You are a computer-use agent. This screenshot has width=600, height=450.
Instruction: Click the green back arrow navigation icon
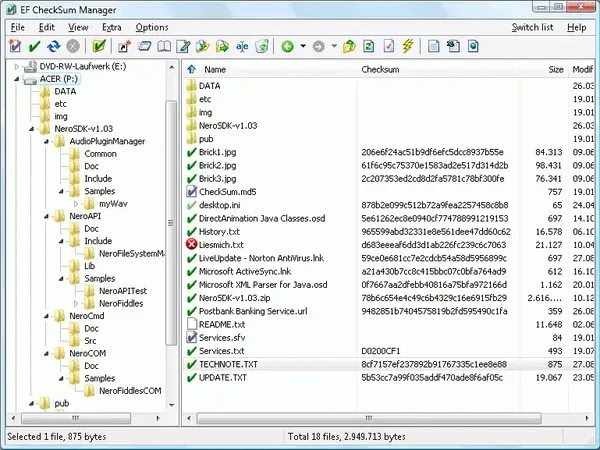pos(287,47)
